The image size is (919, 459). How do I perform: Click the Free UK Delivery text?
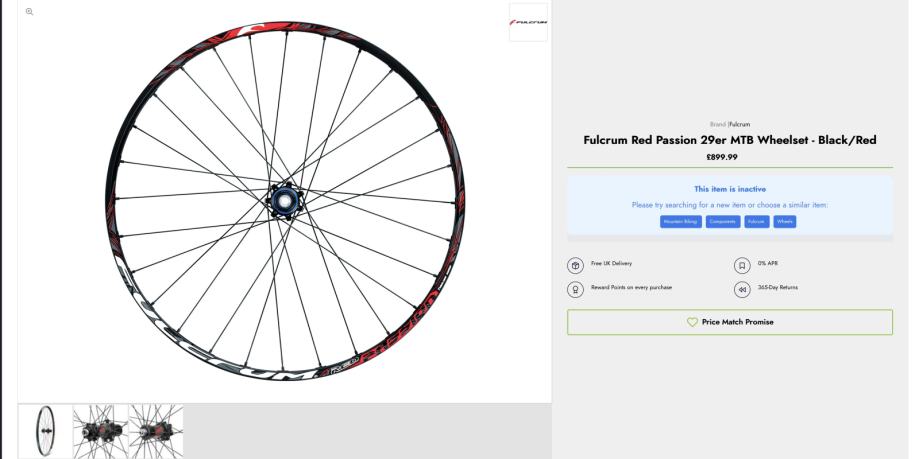coord(612,264)
